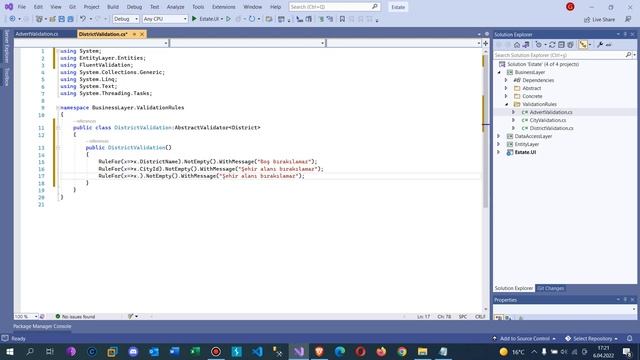640x360 pixels.
Task: Open Package Manager Console tab
Action: click(x=42, y=326)
